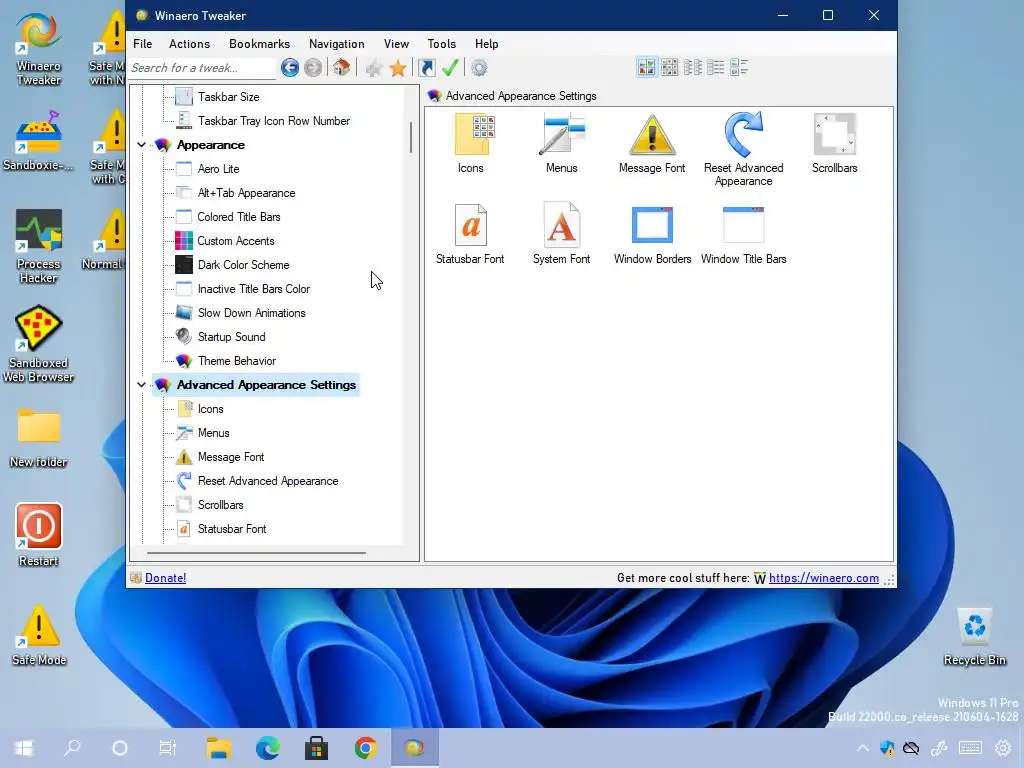Open System Font icon in right pane
This screenshot has width=1024, height=768.
(562, 234)
